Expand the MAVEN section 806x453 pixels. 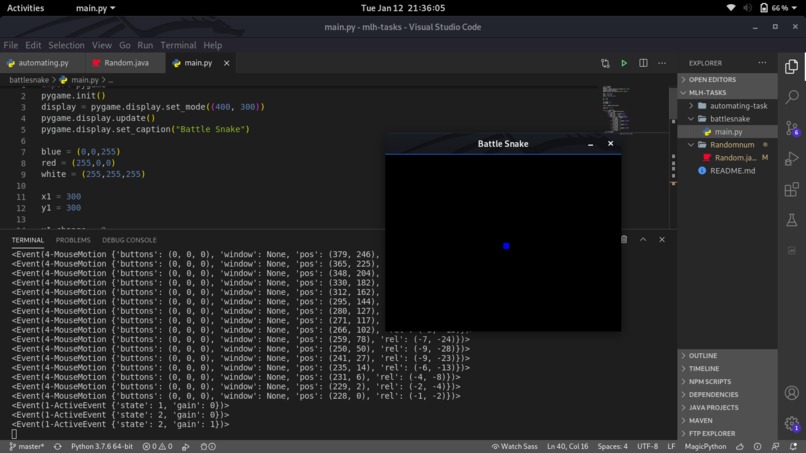[727, 420]
